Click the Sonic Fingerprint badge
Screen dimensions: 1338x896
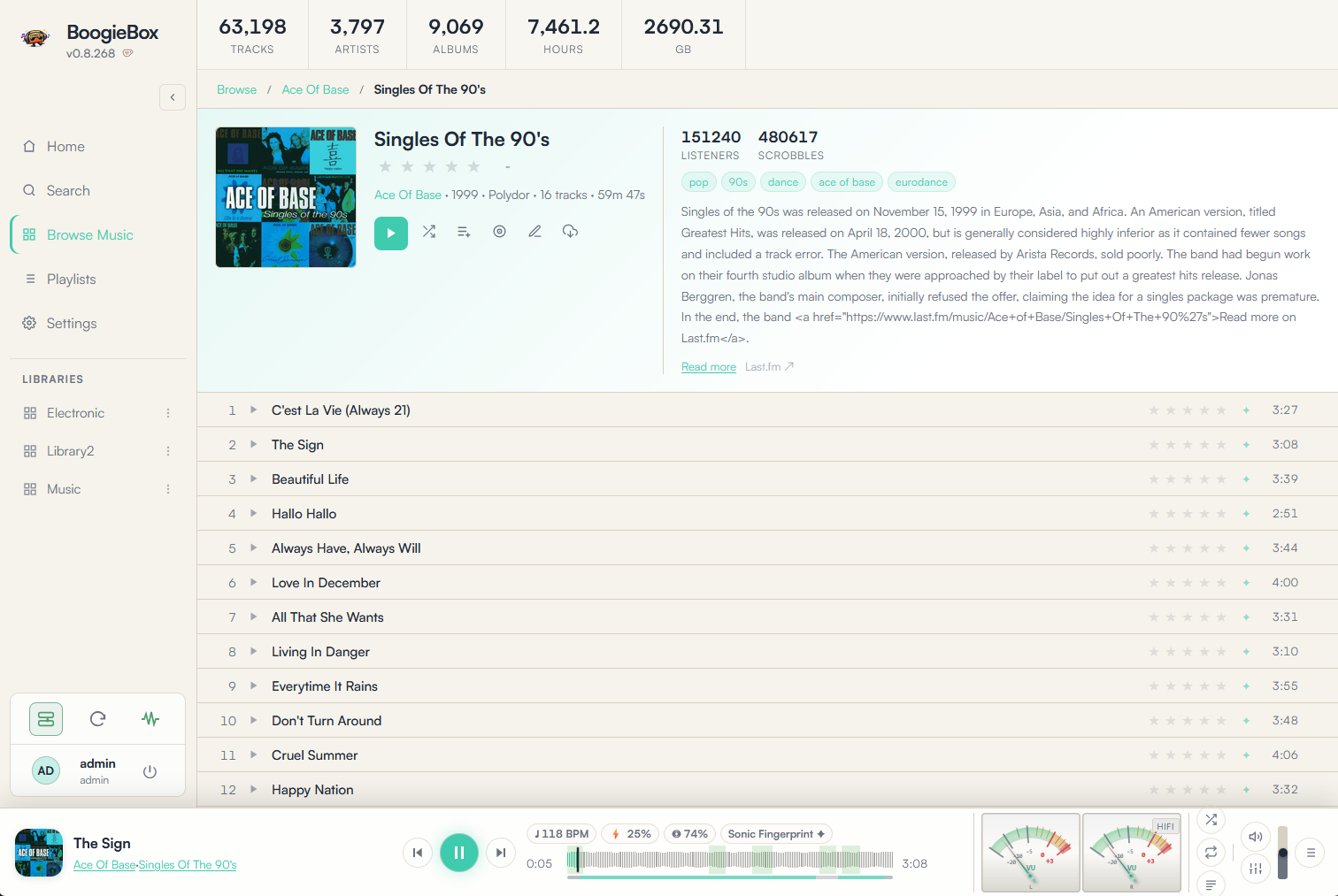tap(776, 834)
